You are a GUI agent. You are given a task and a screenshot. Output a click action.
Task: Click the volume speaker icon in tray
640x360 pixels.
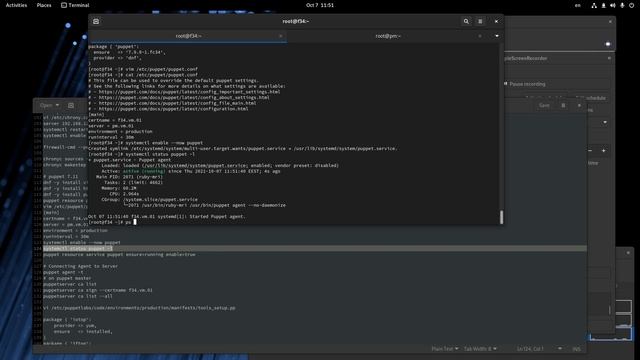click(613, 5)
